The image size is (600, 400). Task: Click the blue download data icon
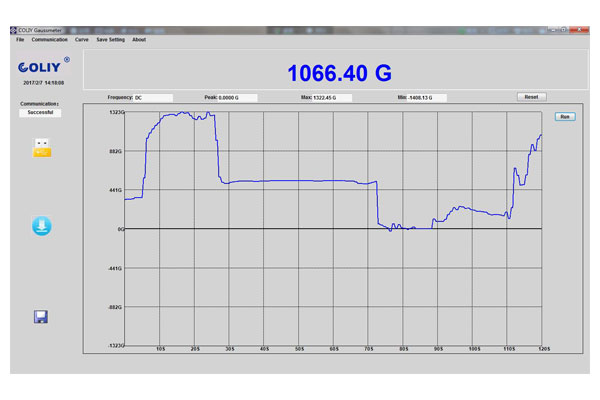click(41, 225)
